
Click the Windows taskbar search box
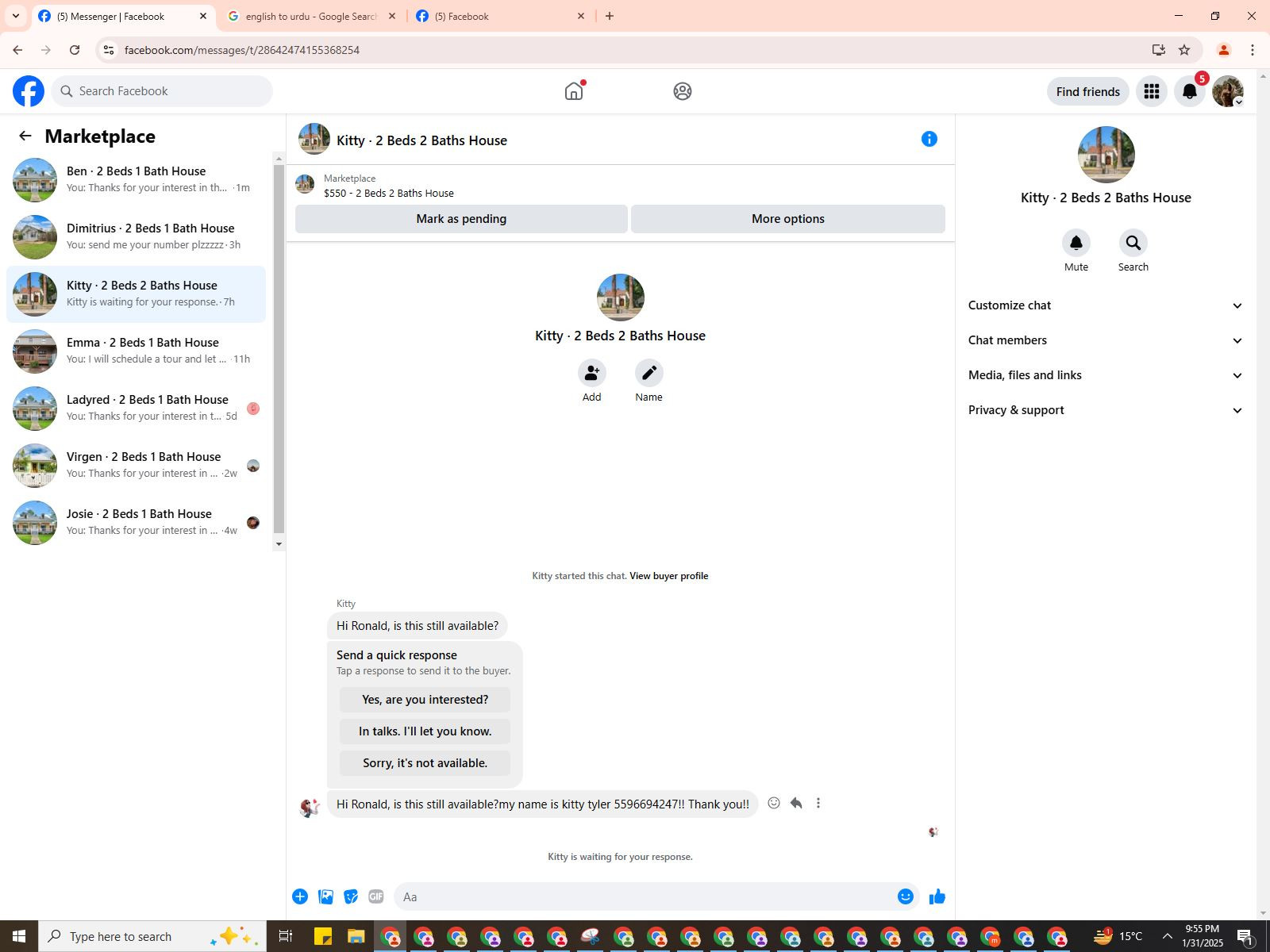click(151, 936)
